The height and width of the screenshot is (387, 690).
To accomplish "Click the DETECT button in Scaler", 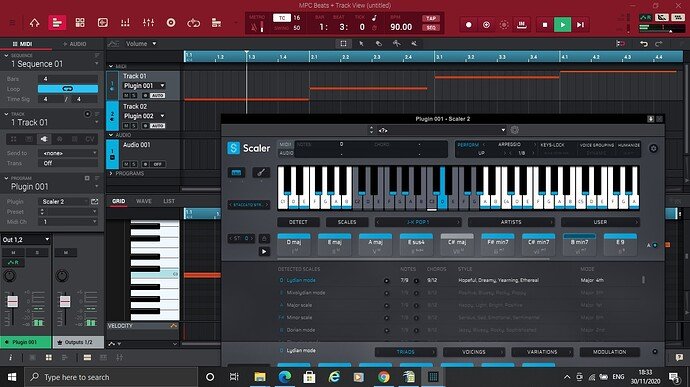I will pos(298,222).
